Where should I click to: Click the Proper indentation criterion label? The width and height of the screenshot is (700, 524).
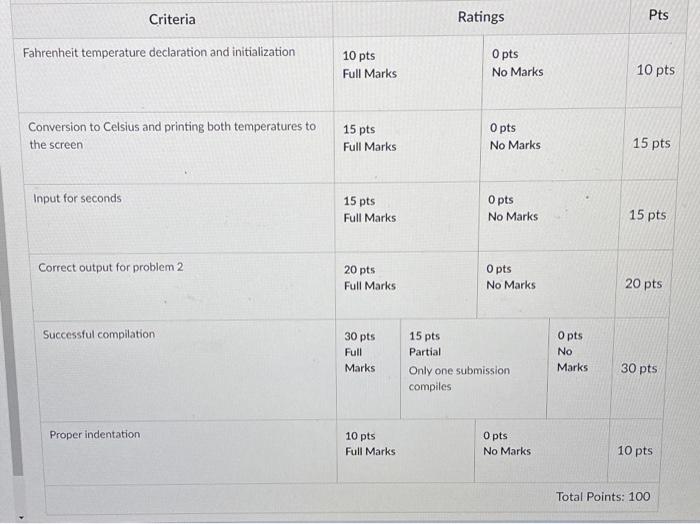tap(95, 434)
